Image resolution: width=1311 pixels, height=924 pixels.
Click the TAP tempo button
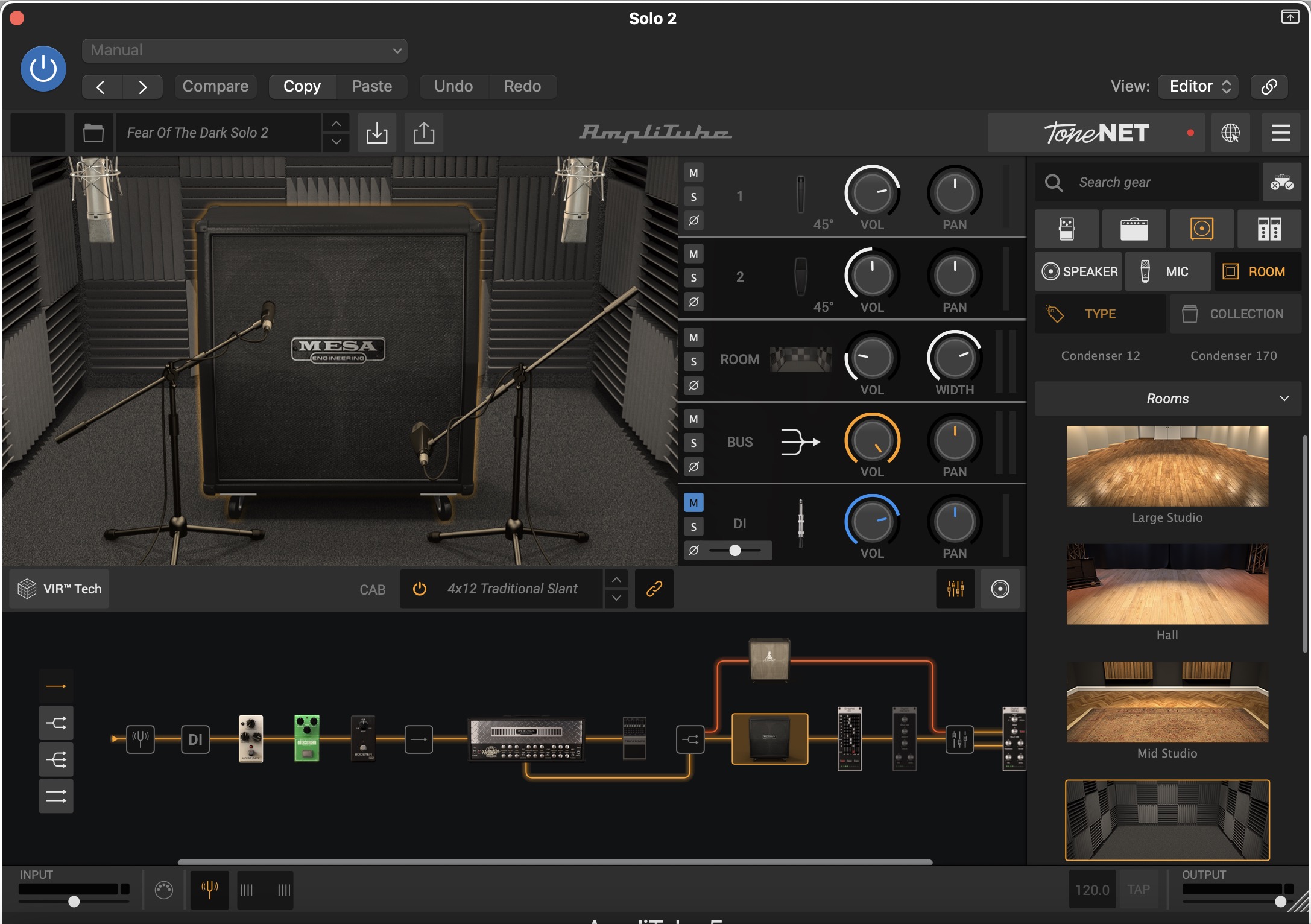(1139, 890)
